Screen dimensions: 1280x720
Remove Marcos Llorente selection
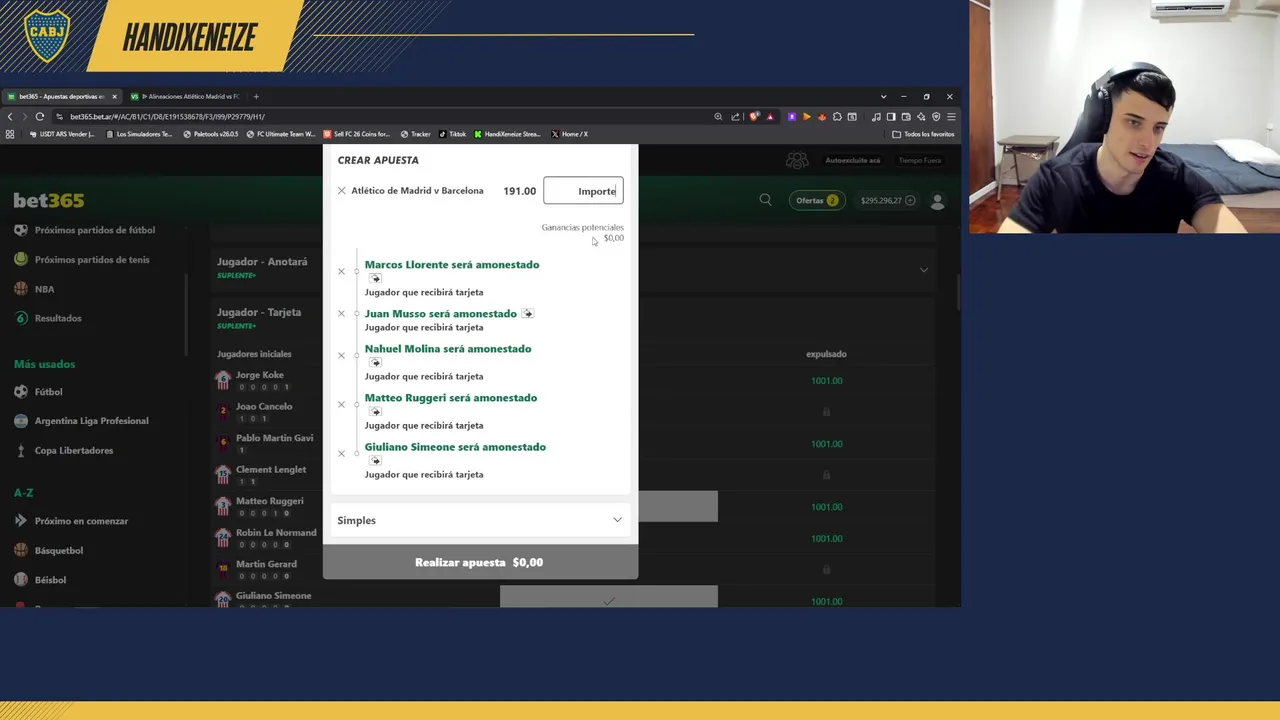tap(341, 271)
